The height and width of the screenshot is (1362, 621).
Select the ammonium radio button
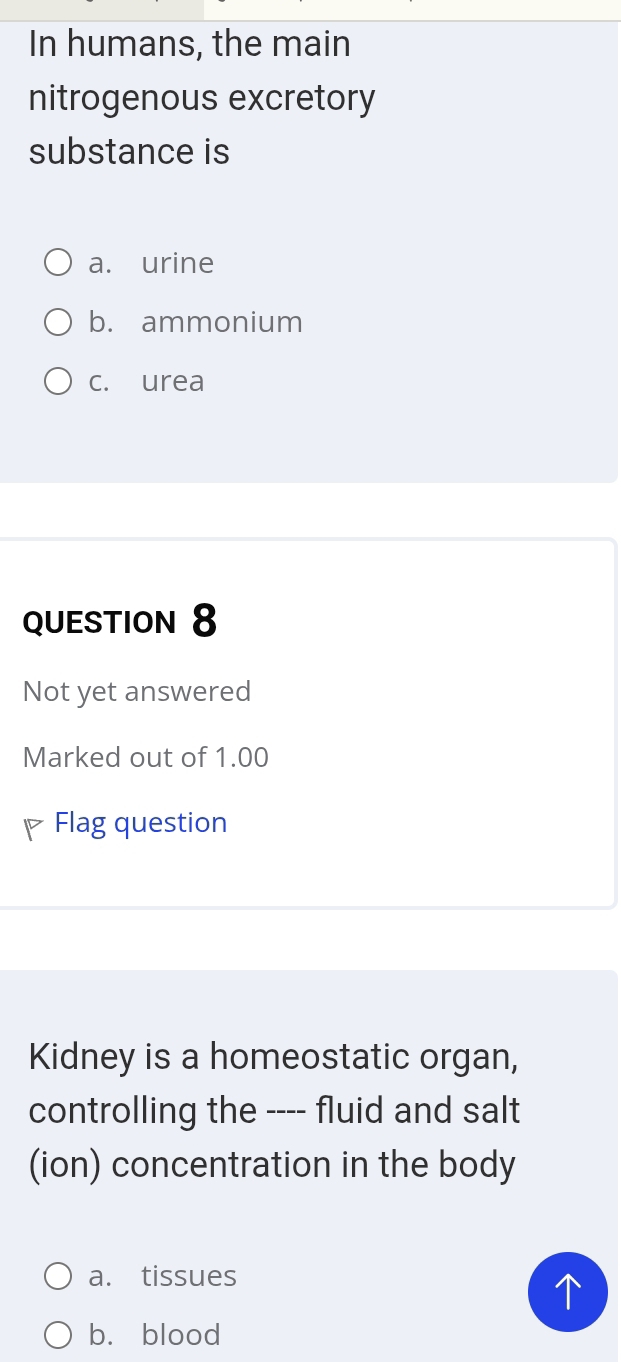pyautogui.click(x=58, y=322)
